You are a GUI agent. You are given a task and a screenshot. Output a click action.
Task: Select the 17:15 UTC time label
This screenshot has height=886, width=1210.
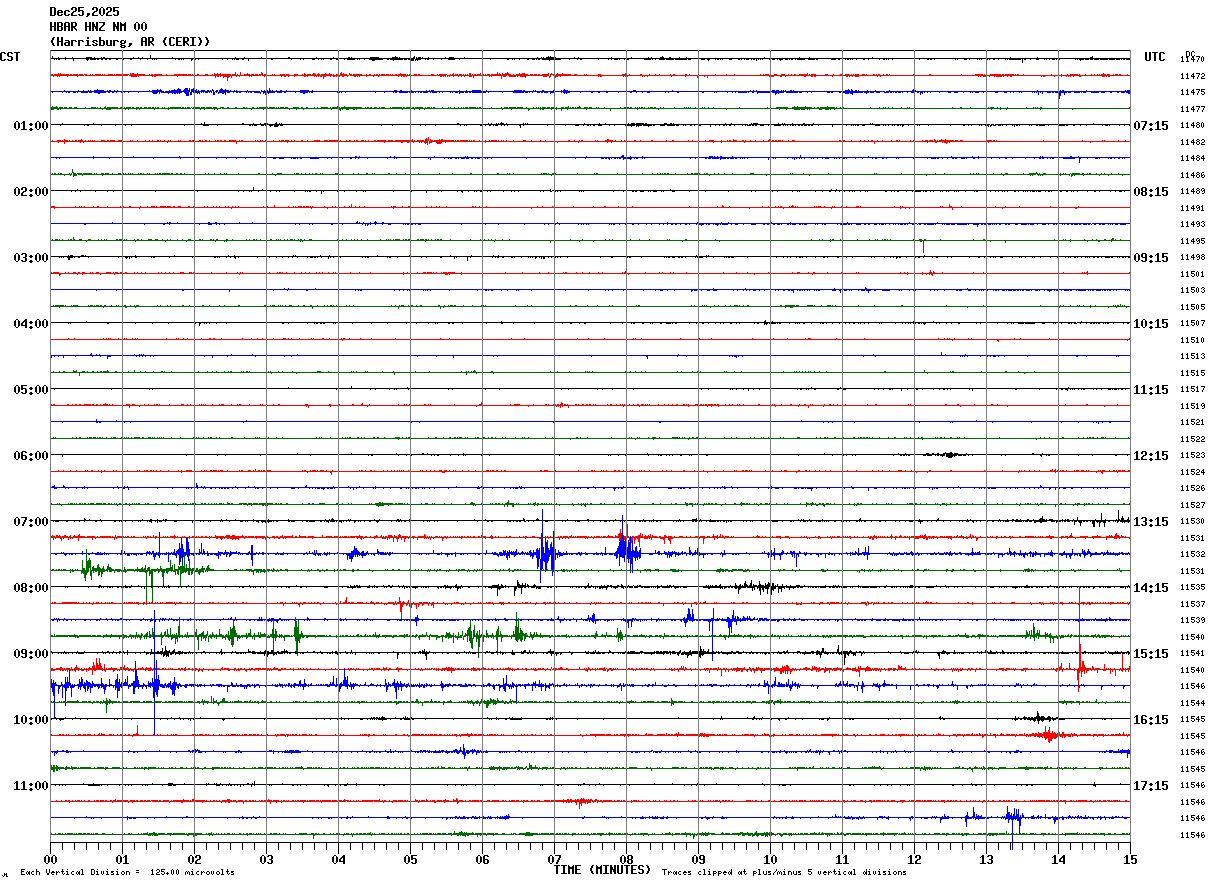[1151, 786]
